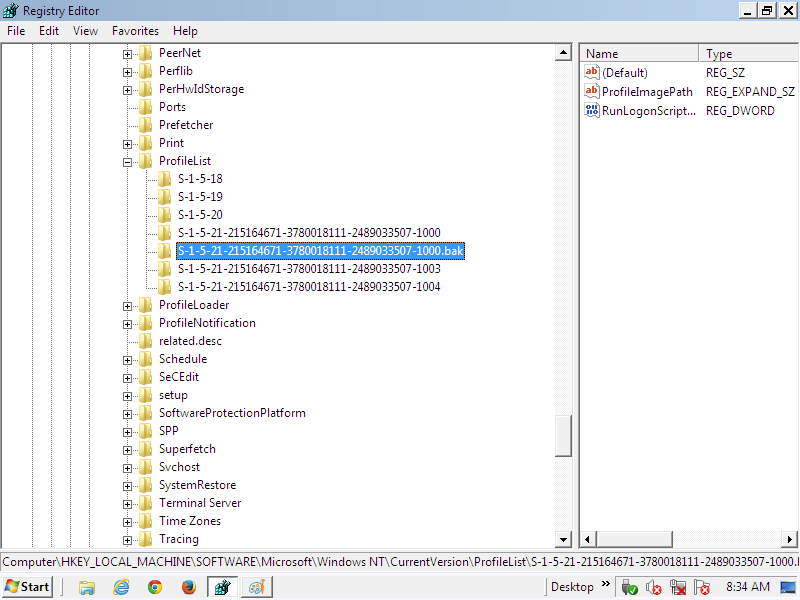Image resolution: width=800 pixels, height=600 pixels.
Task: Collapse the ProfileList key
Action: [x=128, y=161]
